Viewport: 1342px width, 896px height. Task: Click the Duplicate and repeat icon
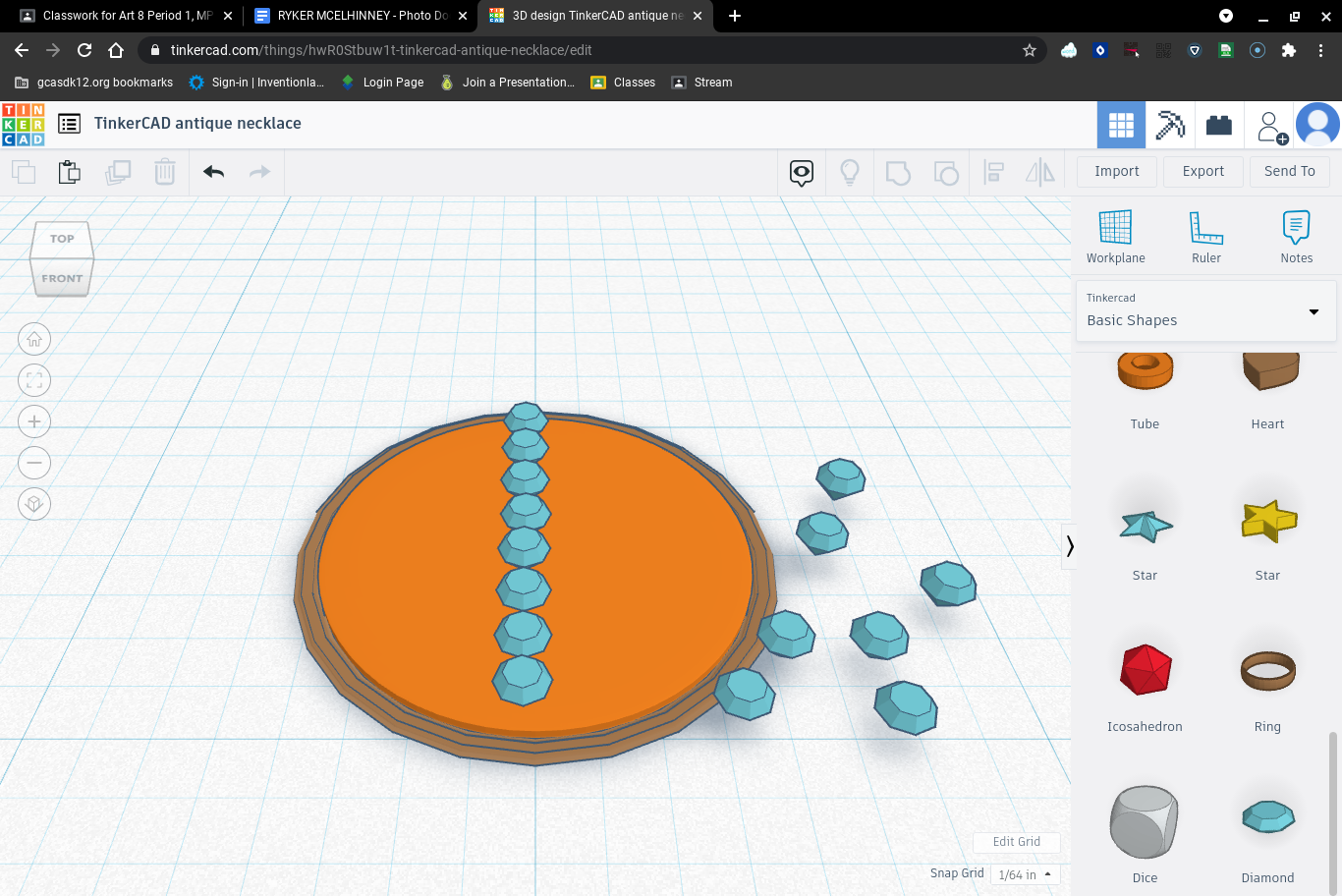point(118,172)
